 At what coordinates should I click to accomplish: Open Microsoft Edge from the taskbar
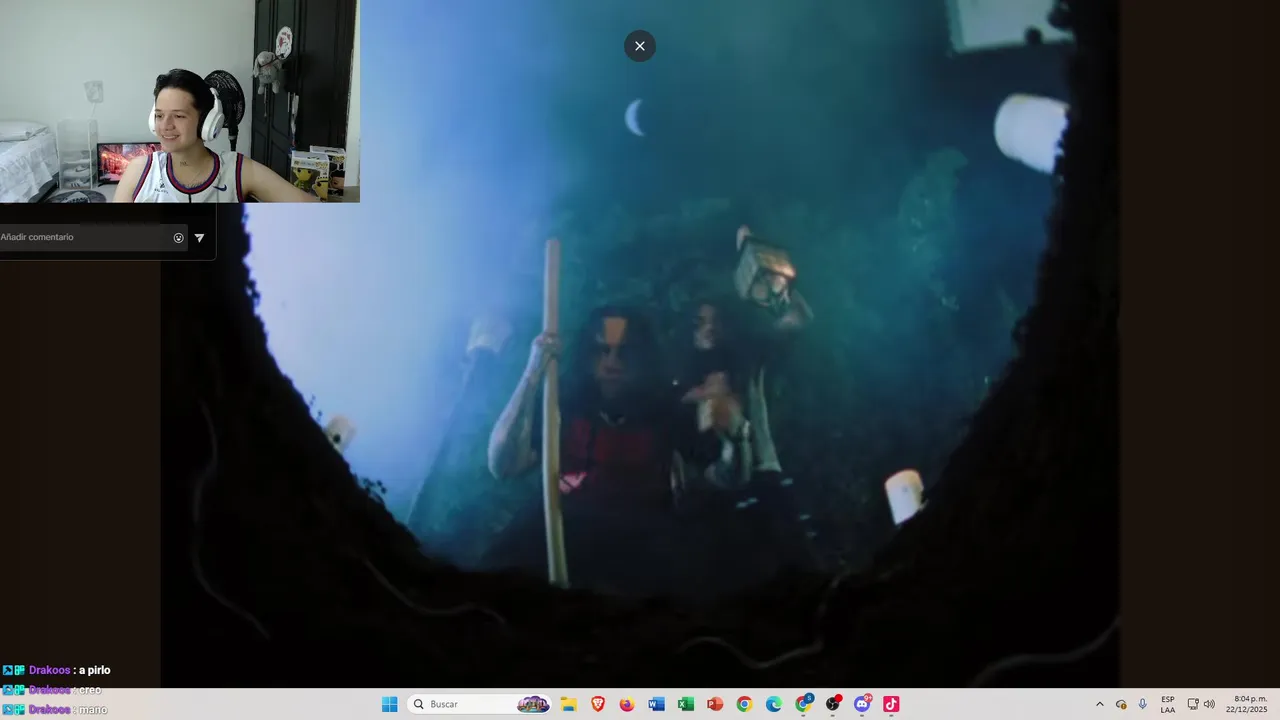tap(774, 704)
